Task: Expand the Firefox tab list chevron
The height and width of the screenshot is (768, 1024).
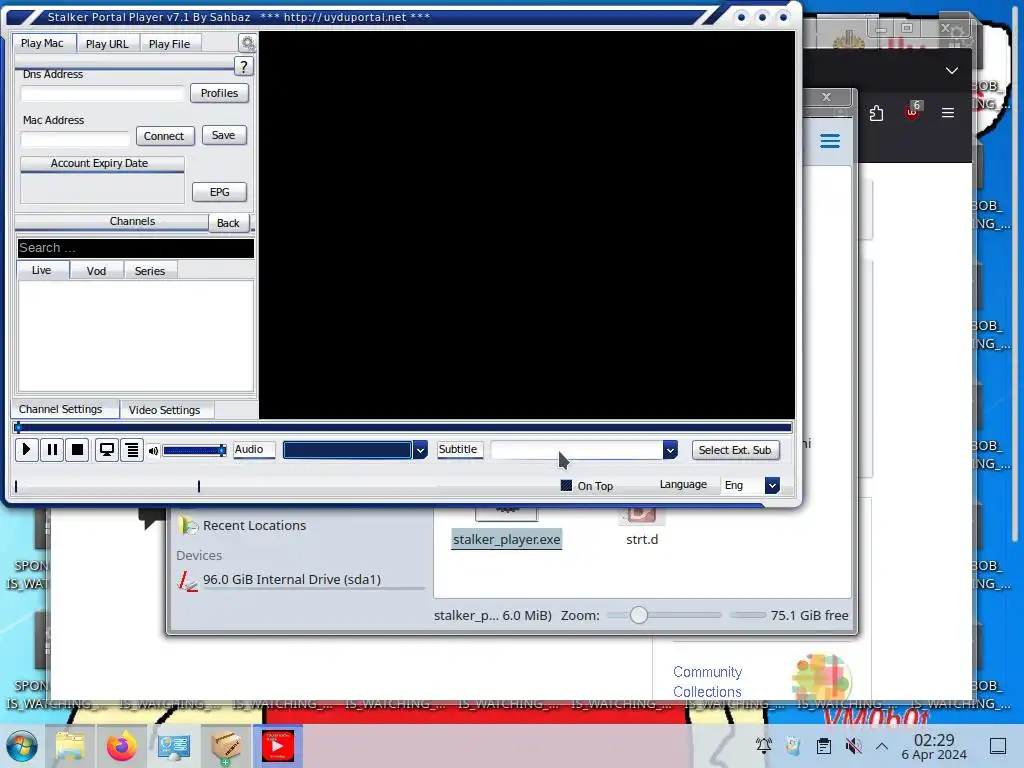Action: (952, 71)
